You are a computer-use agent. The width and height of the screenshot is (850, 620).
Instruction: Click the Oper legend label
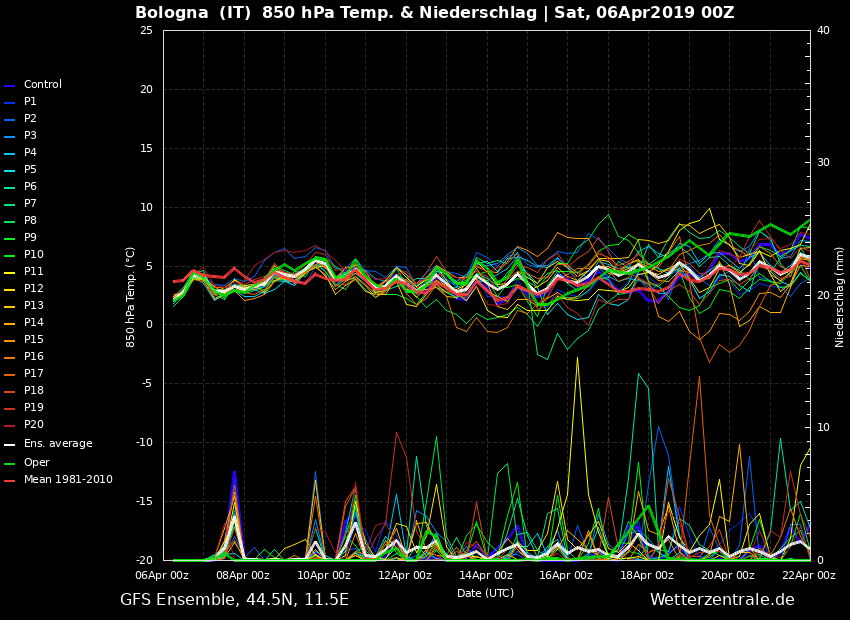pyautogui.click(x=36, y=463)
